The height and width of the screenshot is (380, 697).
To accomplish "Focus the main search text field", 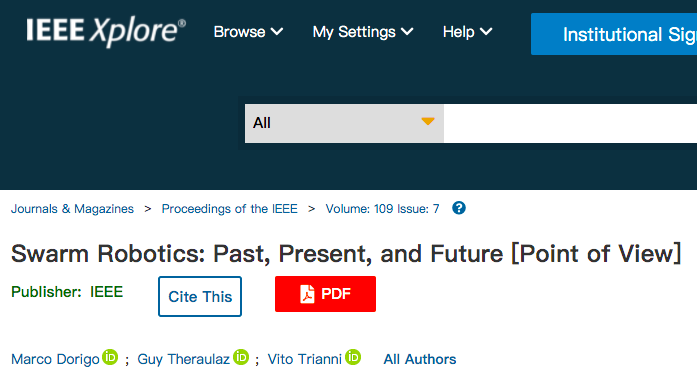I will click(x=570, y=123).
